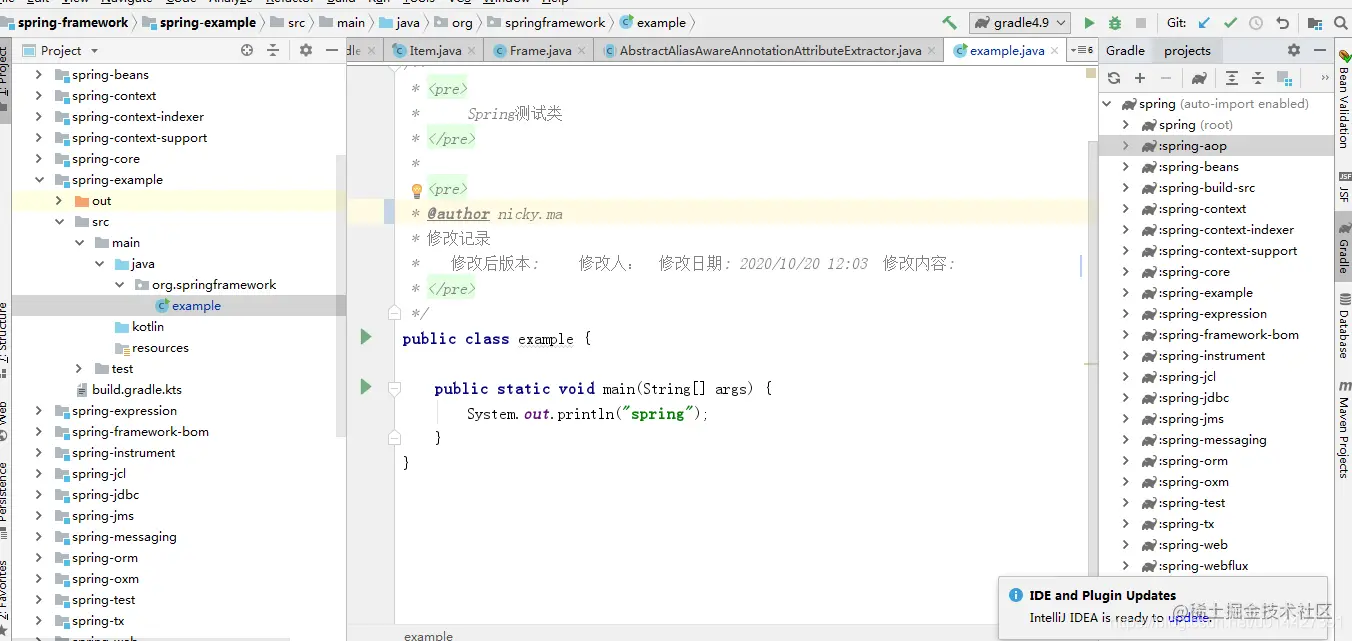This screenshot has height=641, width=1352.
Task: Open Gradle panel settings gear
Action: [1294, 50]
